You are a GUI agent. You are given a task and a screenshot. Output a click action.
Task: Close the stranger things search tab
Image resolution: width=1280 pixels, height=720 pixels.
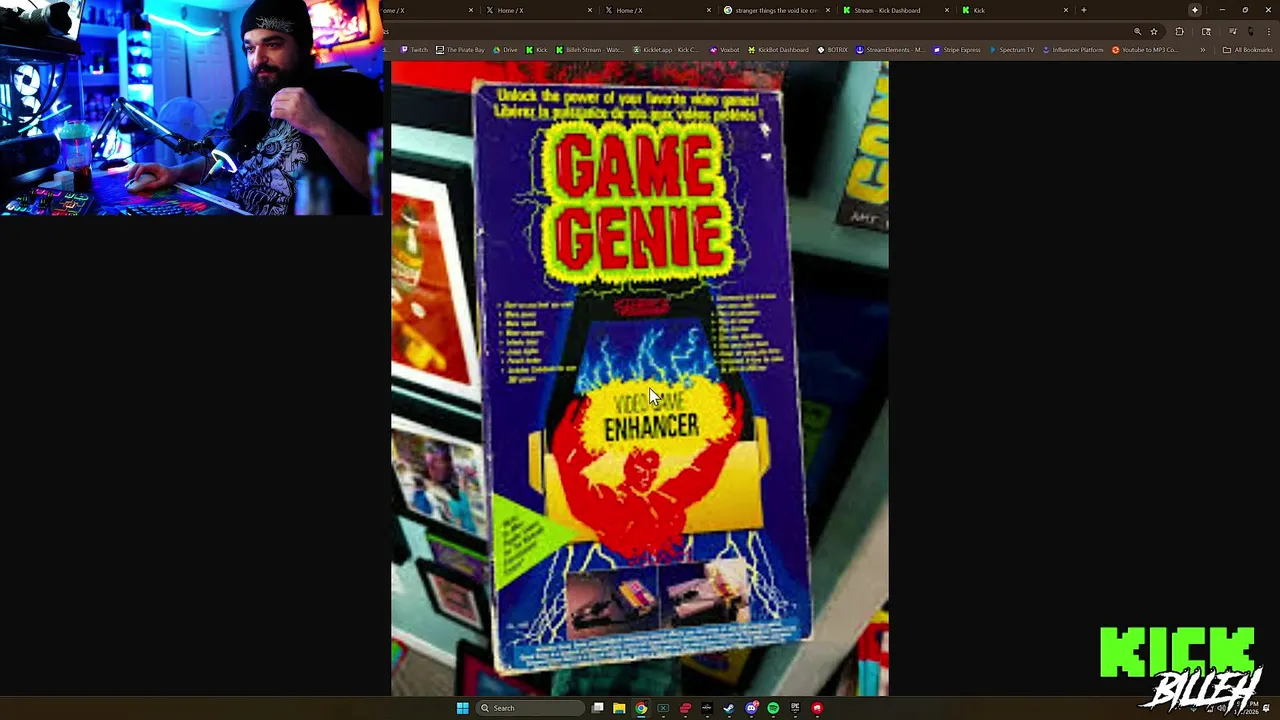(x=828, y=10)
